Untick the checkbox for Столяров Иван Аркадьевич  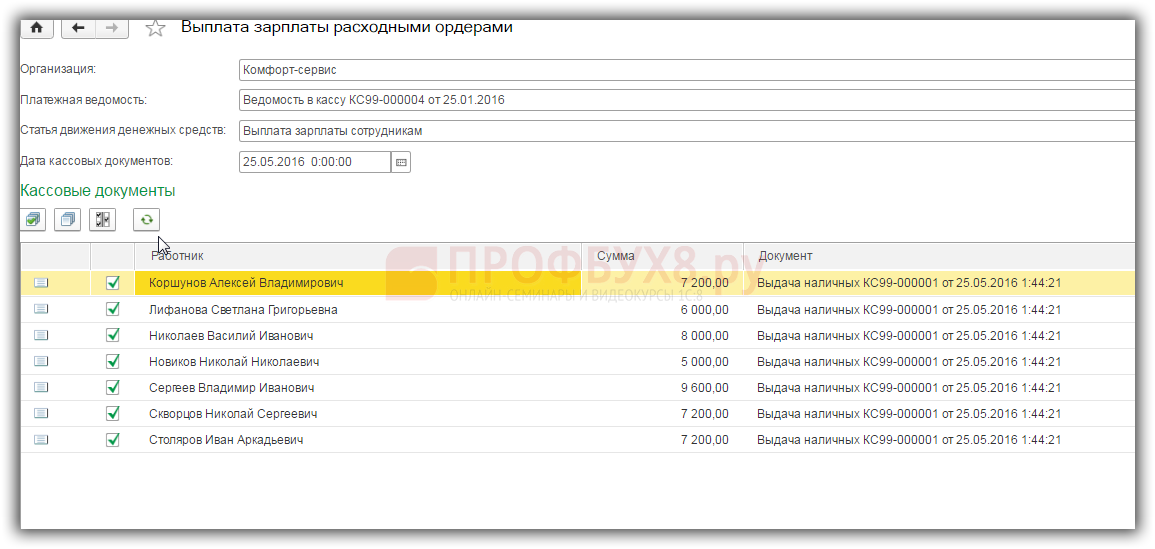point(113,439)
